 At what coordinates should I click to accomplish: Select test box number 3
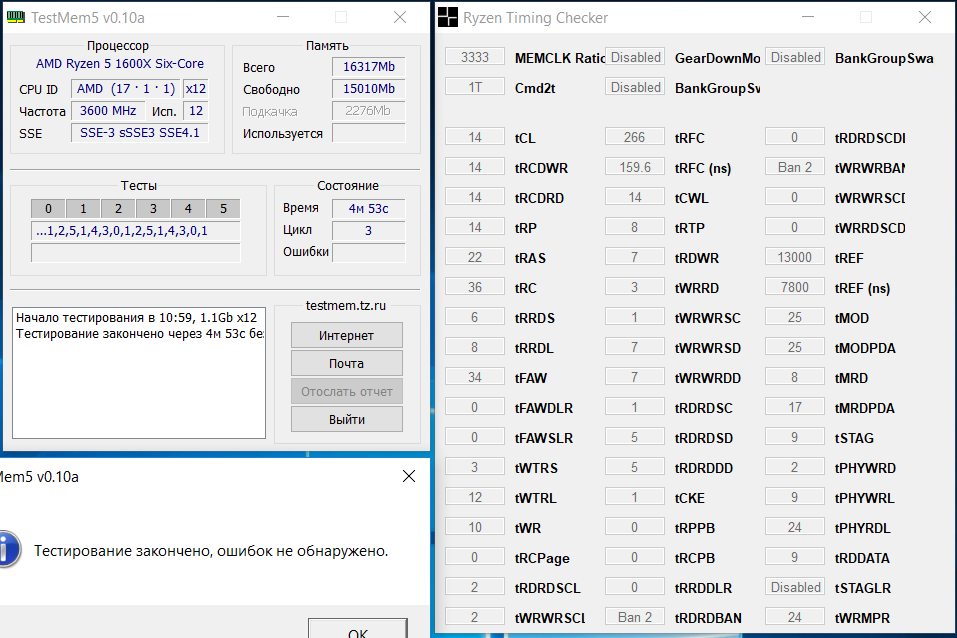(153, 209)
